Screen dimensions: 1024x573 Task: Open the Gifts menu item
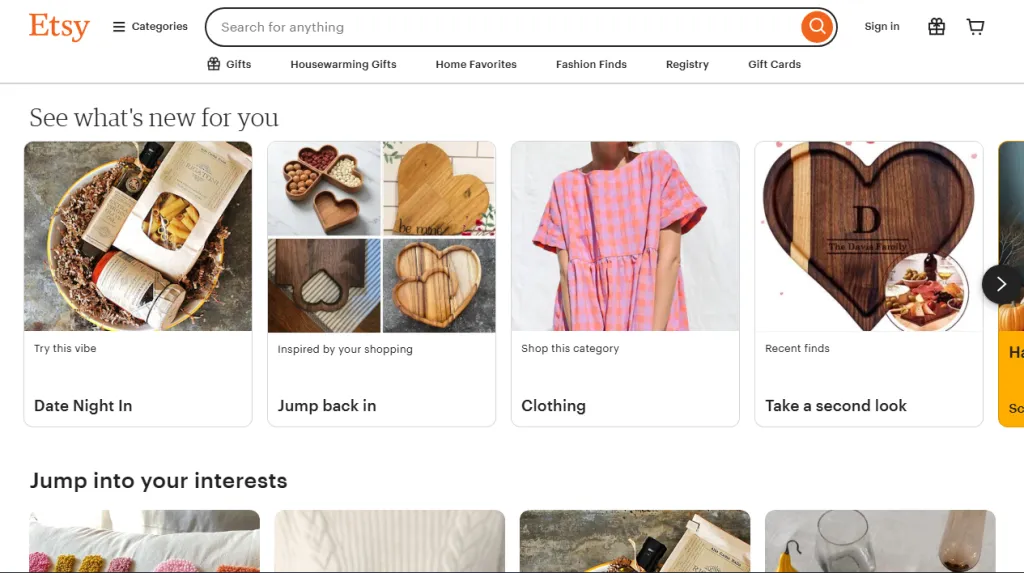coord(229,64)
